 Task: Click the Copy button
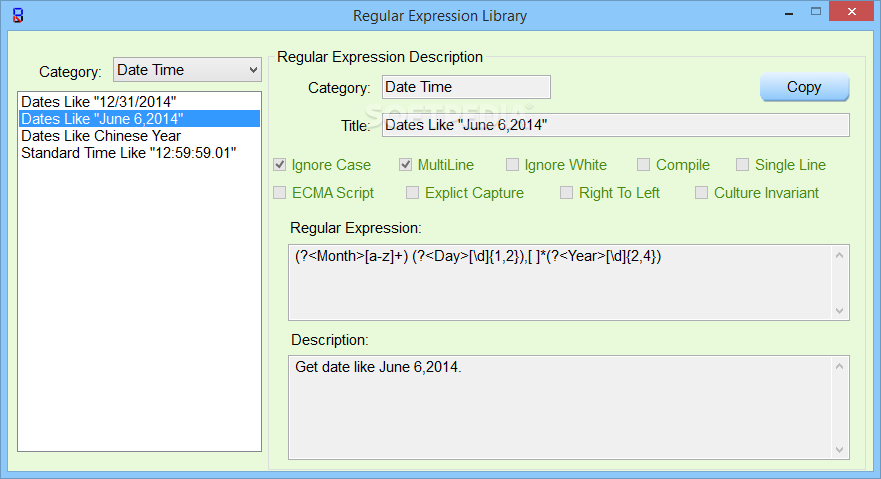pyautogui.click(x=804, y=87)
